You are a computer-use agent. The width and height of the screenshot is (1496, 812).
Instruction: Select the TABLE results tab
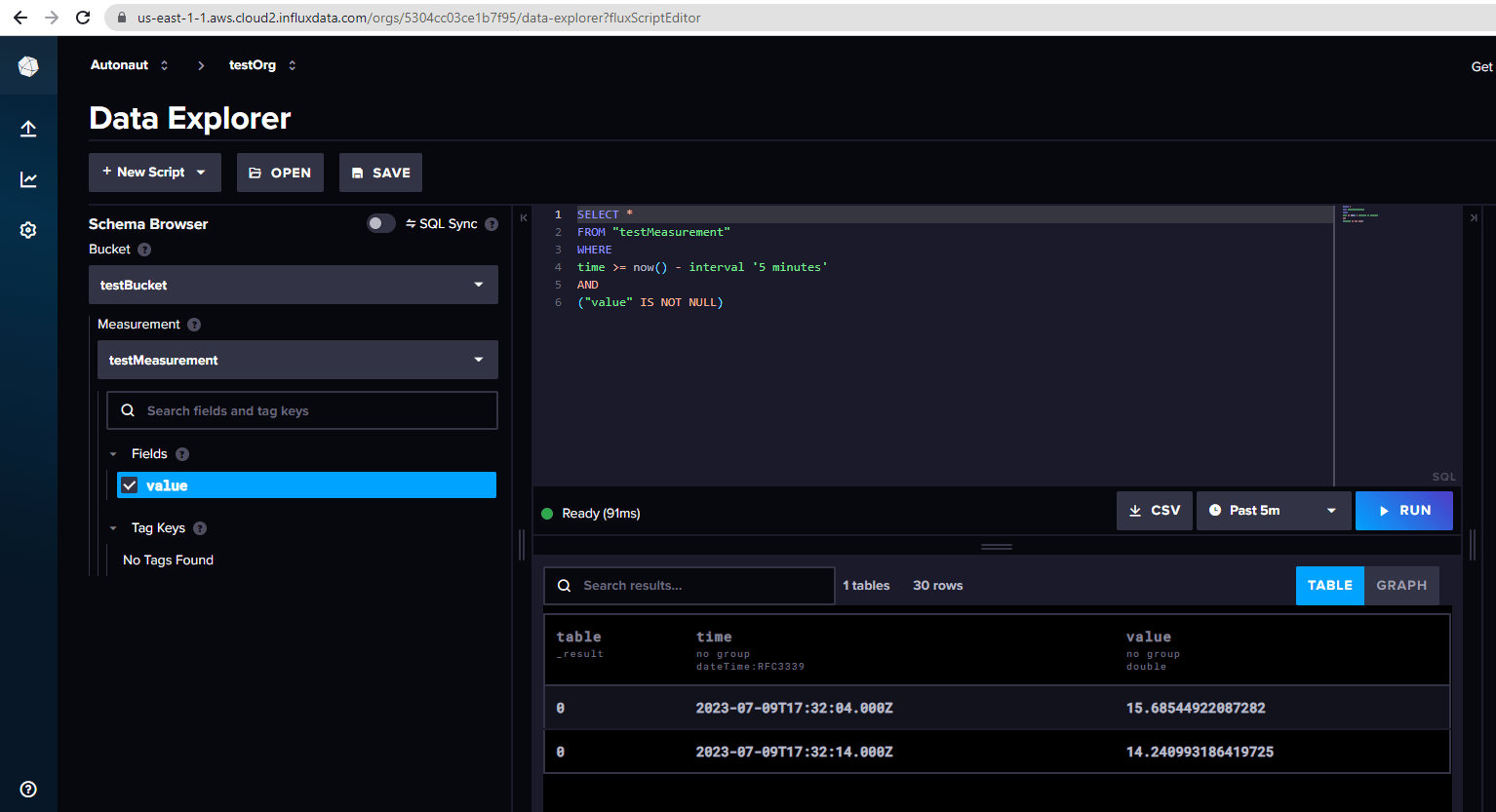1329,585
